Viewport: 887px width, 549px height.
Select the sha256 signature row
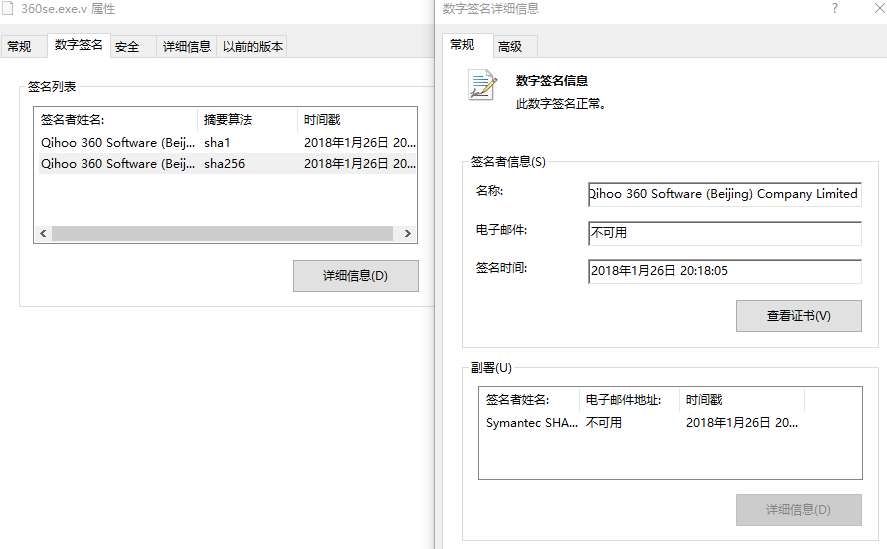225,164
